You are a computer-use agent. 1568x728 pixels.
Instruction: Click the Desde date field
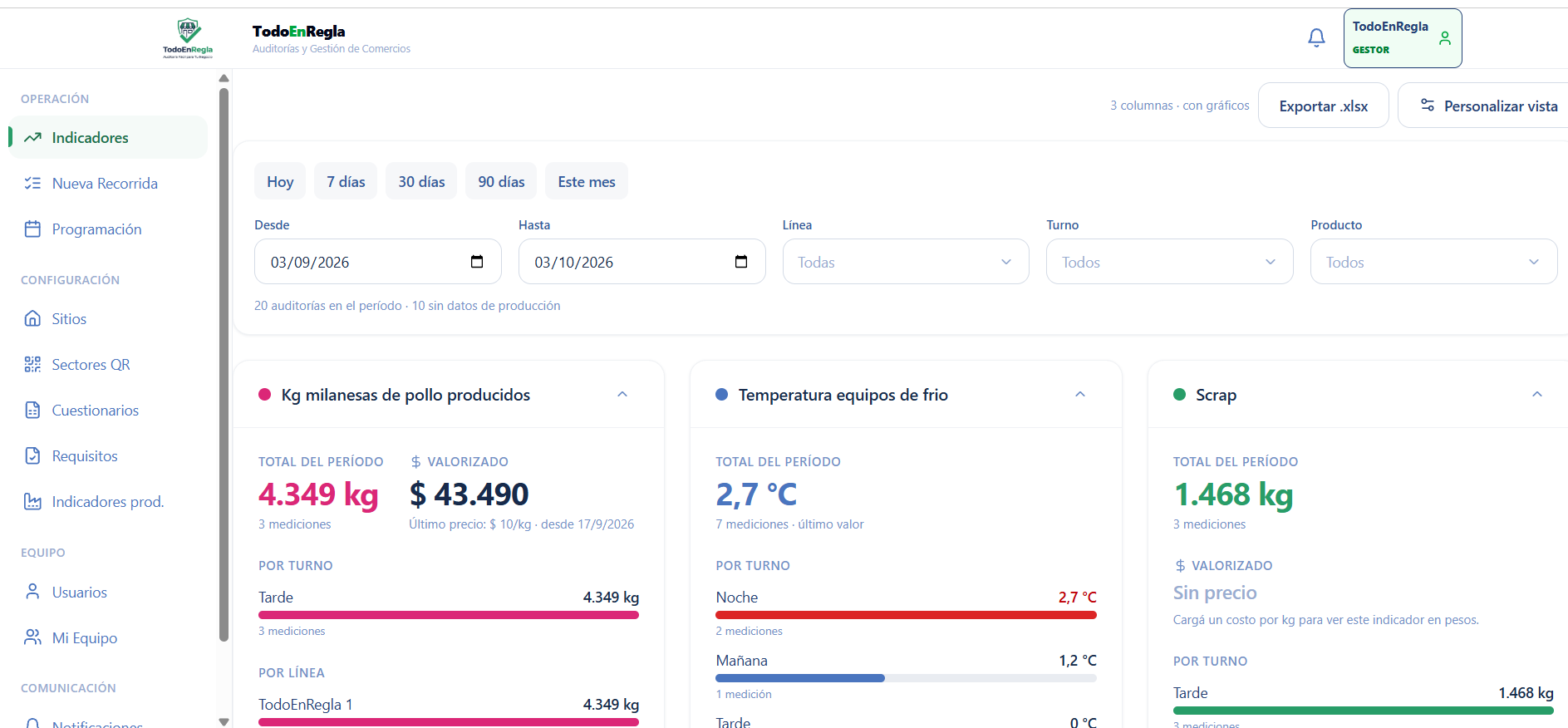(377, 262)
